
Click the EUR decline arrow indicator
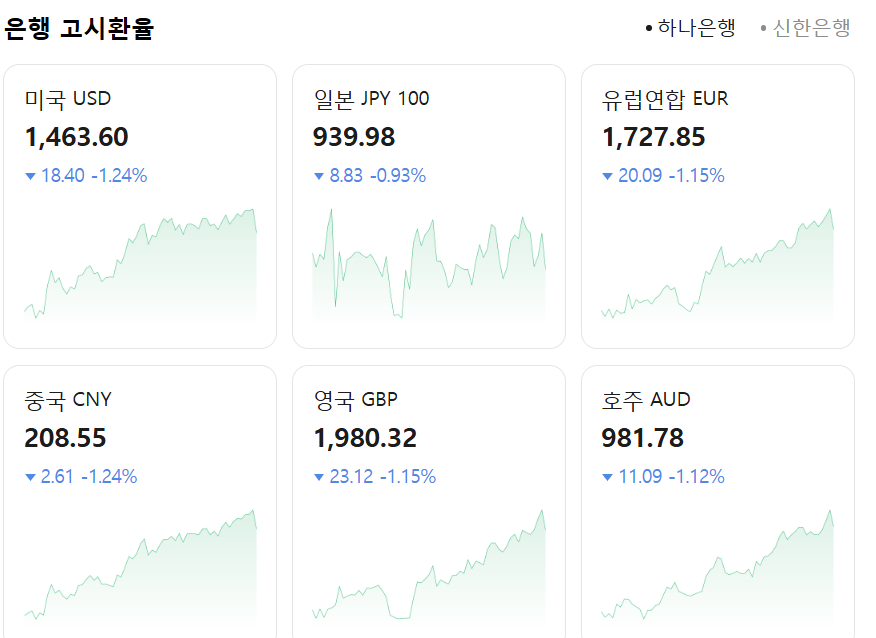[x=608, y=175]
